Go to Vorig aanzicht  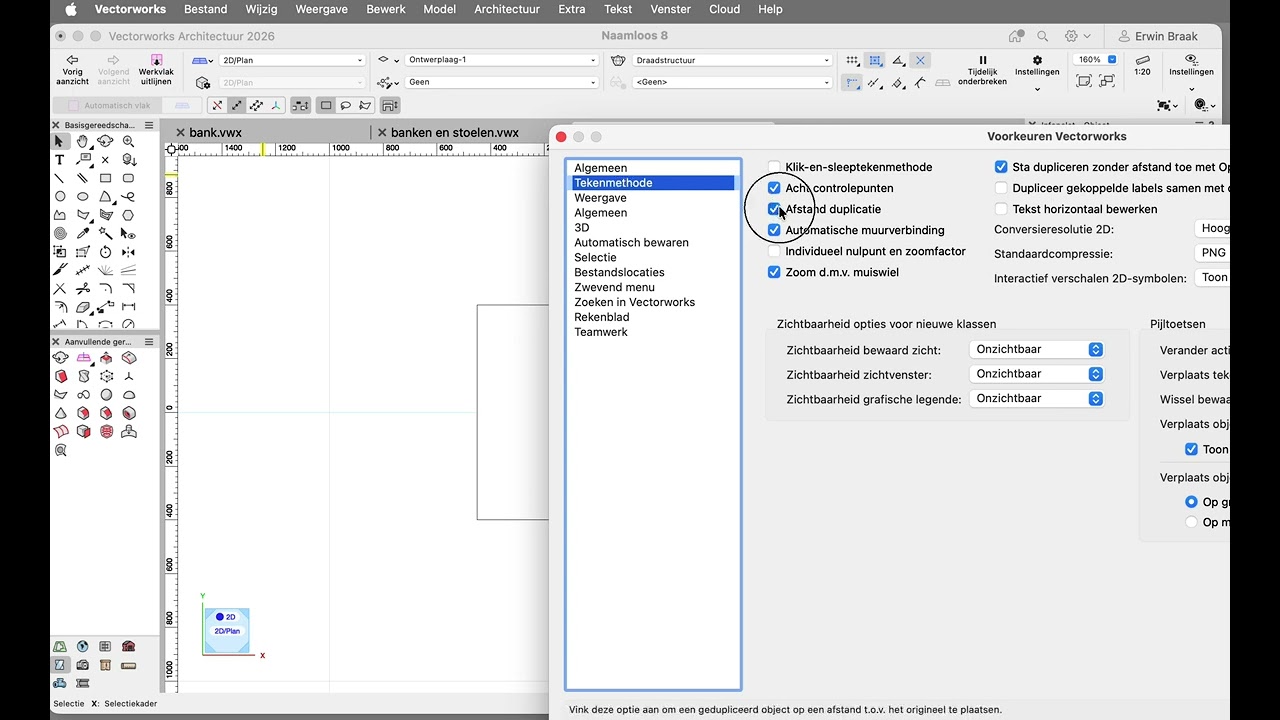pos(72,70)
